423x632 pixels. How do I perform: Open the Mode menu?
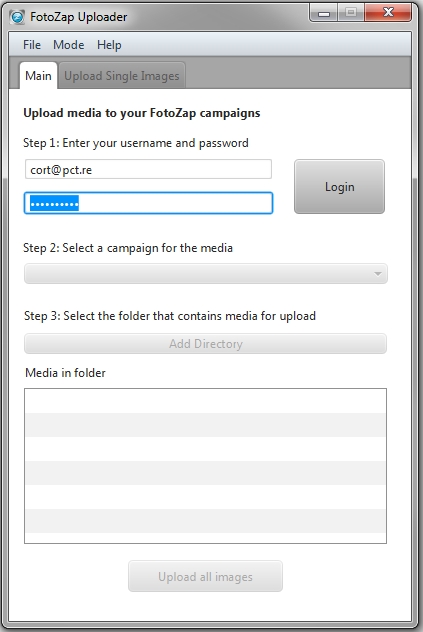(69, 45)
